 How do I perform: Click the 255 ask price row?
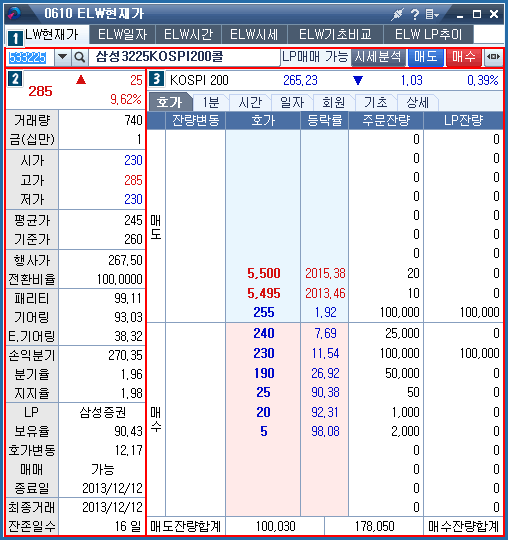325,312
